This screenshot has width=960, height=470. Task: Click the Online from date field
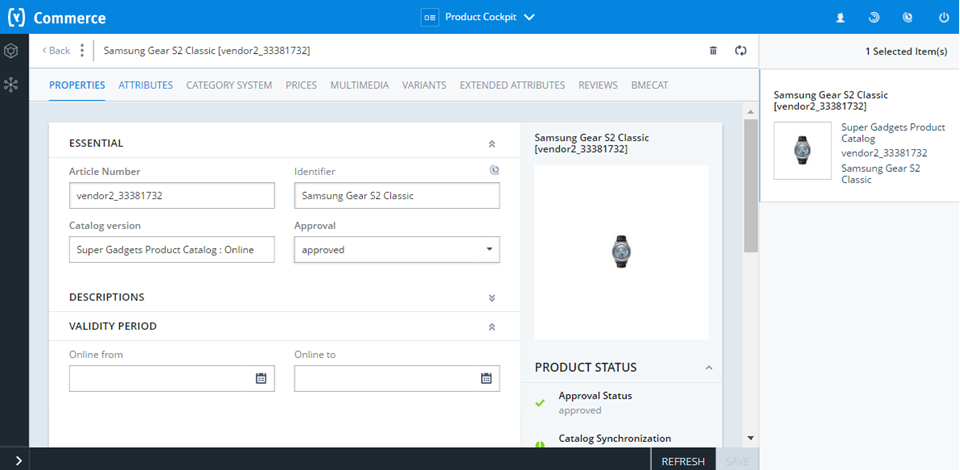172,378
